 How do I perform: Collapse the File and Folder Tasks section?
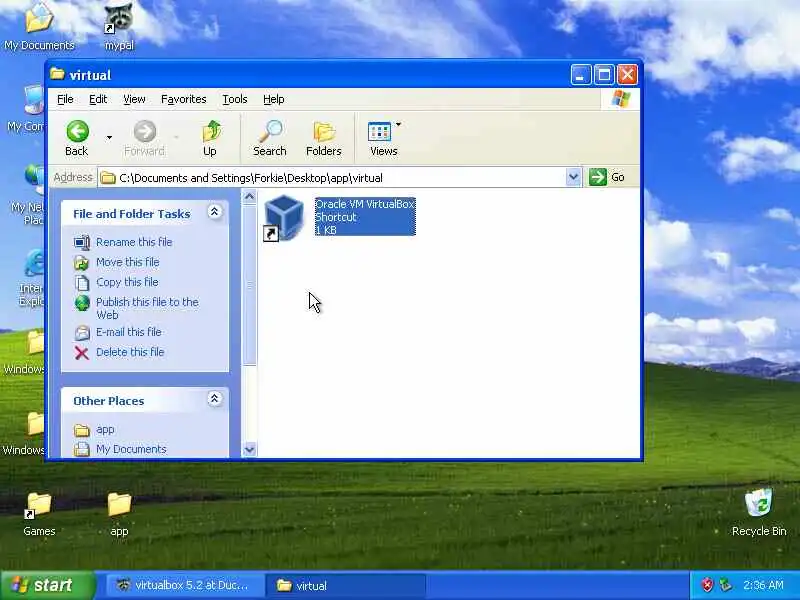pyautogui.click(x=214, y=212)
